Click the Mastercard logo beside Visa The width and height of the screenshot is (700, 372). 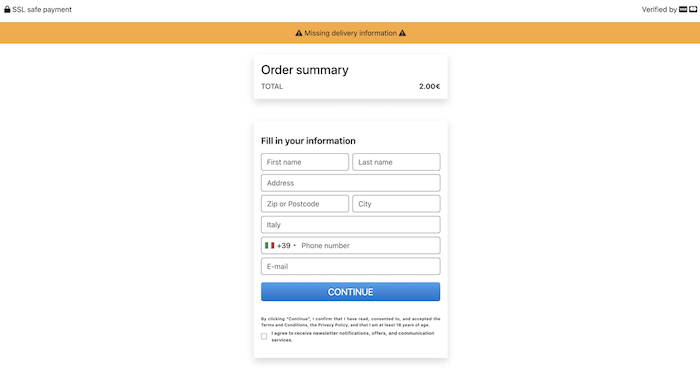693,9
